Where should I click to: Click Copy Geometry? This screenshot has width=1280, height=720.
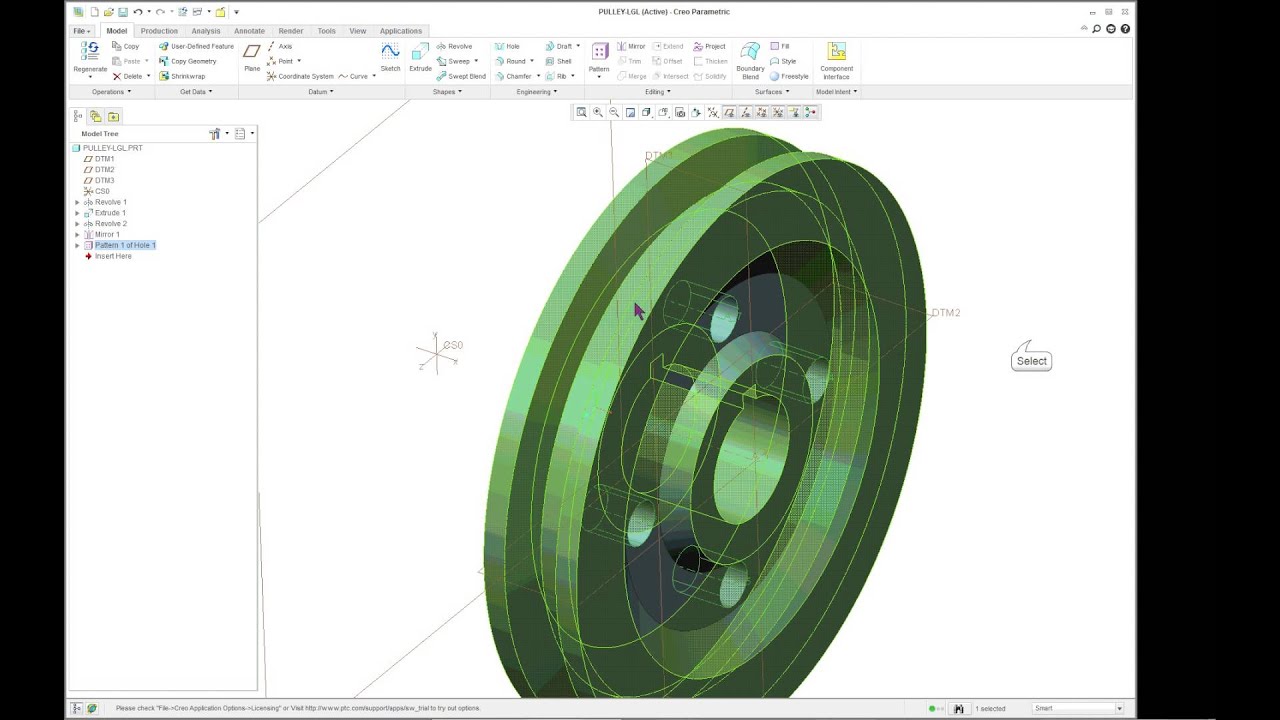coord(188,61)
